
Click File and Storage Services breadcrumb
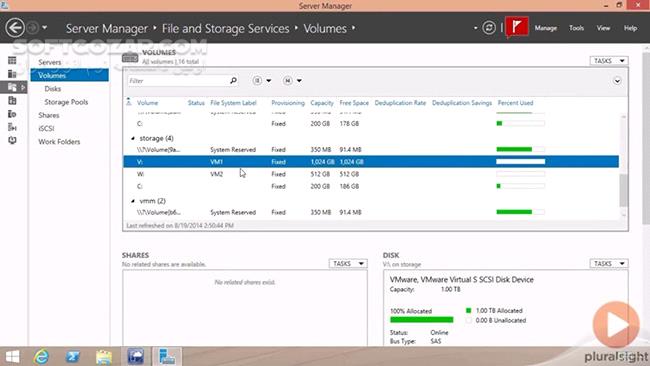point(226,28)
